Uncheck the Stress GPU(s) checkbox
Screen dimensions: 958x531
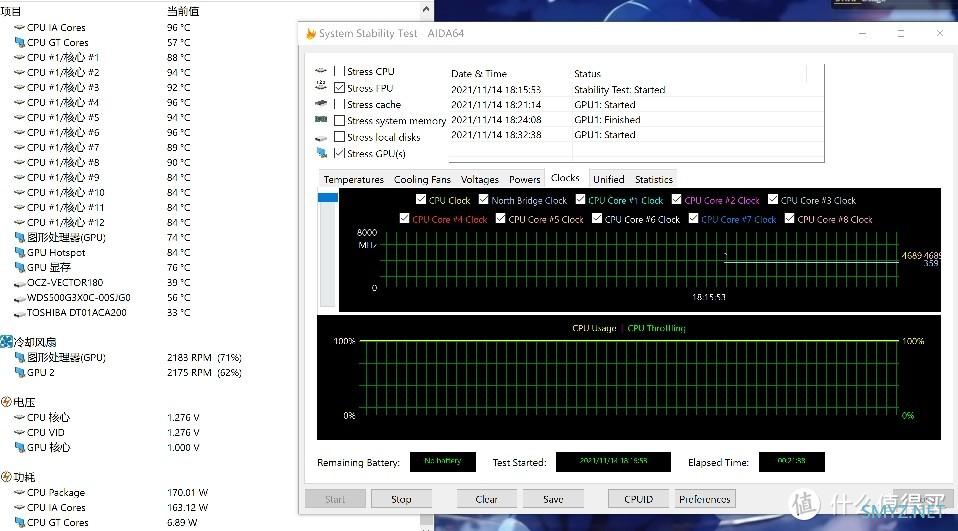pyautogui.click(x=340, y=153)
